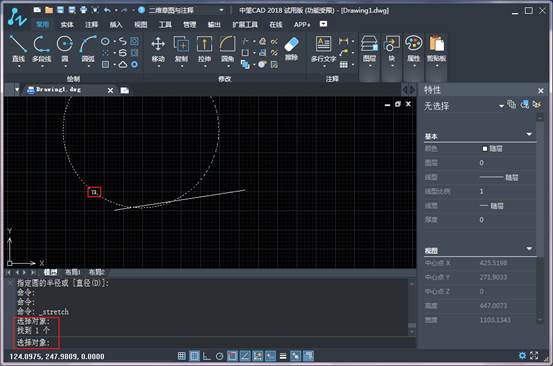Collapse the 基本 properties section

tap(529, 134)
